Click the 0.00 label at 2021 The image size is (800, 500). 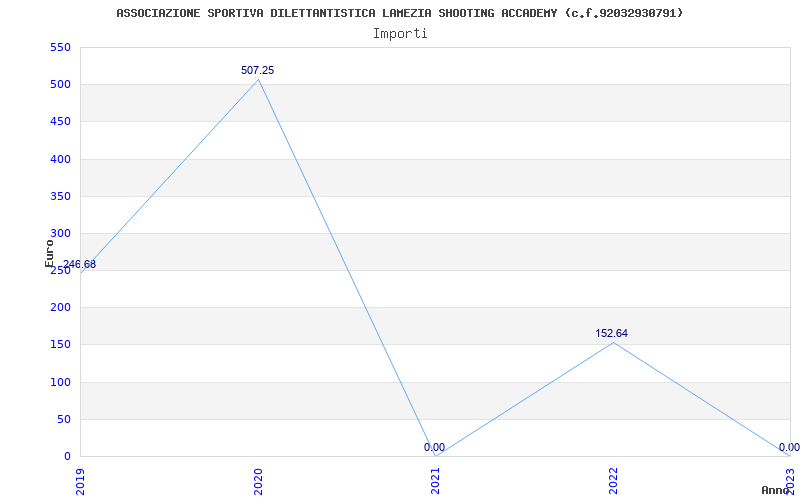434,447
